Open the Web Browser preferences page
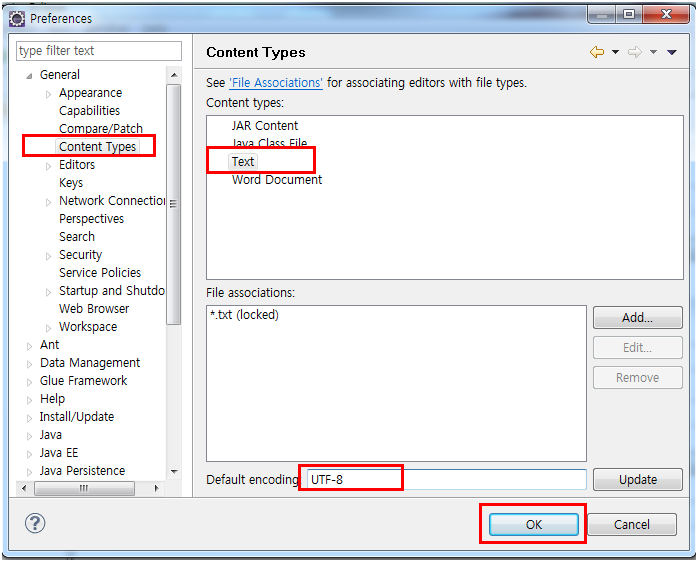This screenshot has width=698, height=562. (94, 309)
